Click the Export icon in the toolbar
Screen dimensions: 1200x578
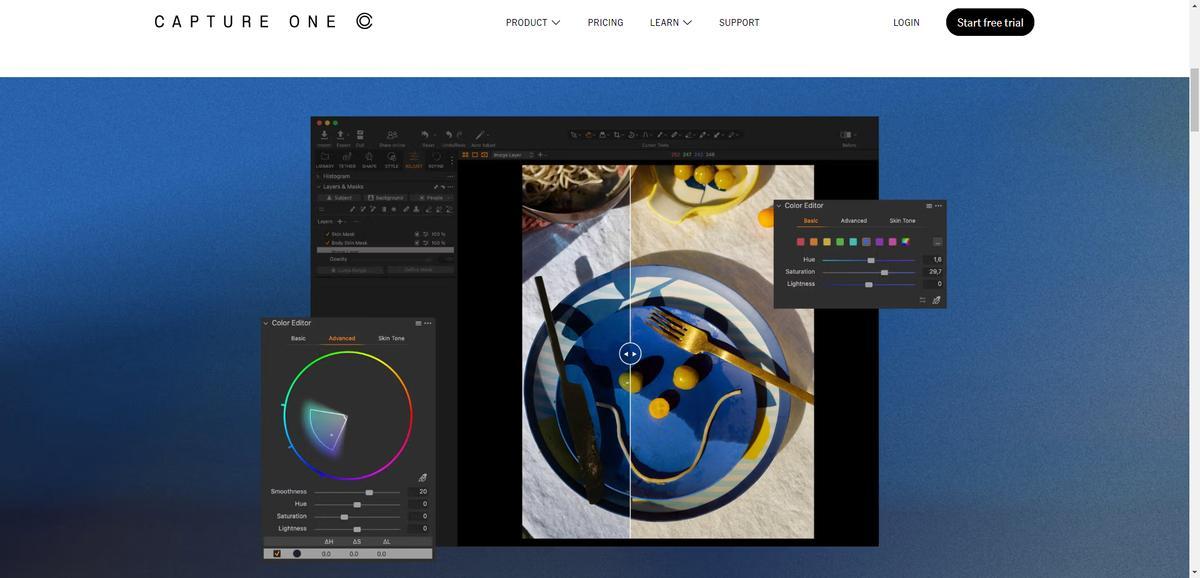coord(341,135)
